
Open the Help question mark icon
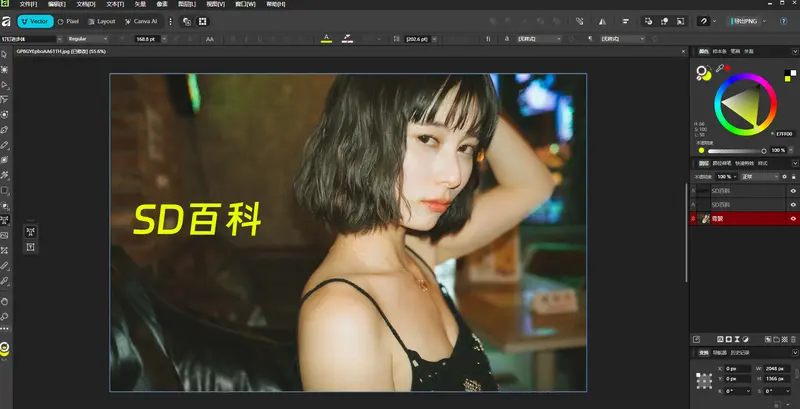coord(784,21)
